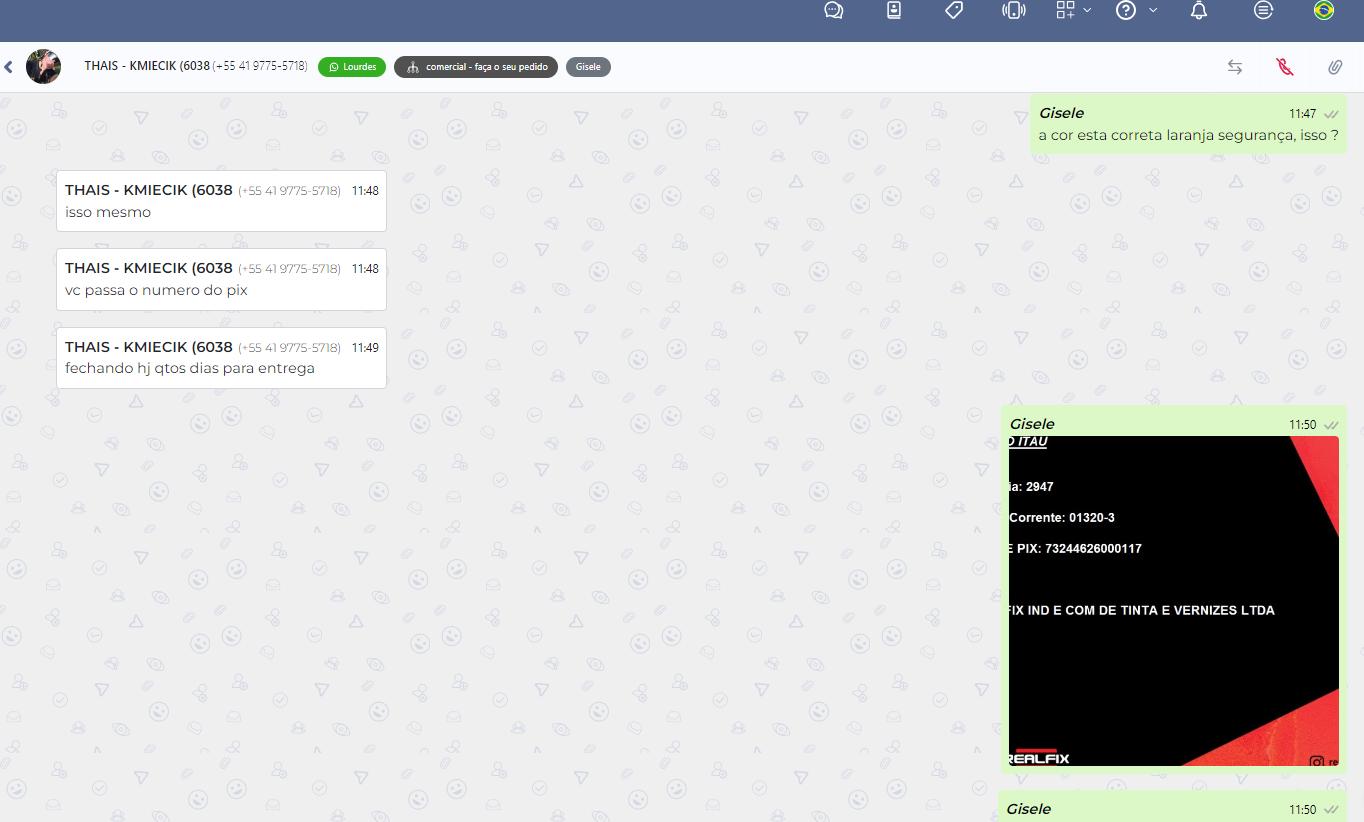This screenshot has width=1364, height=822.
Task: Open the vibrating phone devices icon
Action: [1014, 11]
